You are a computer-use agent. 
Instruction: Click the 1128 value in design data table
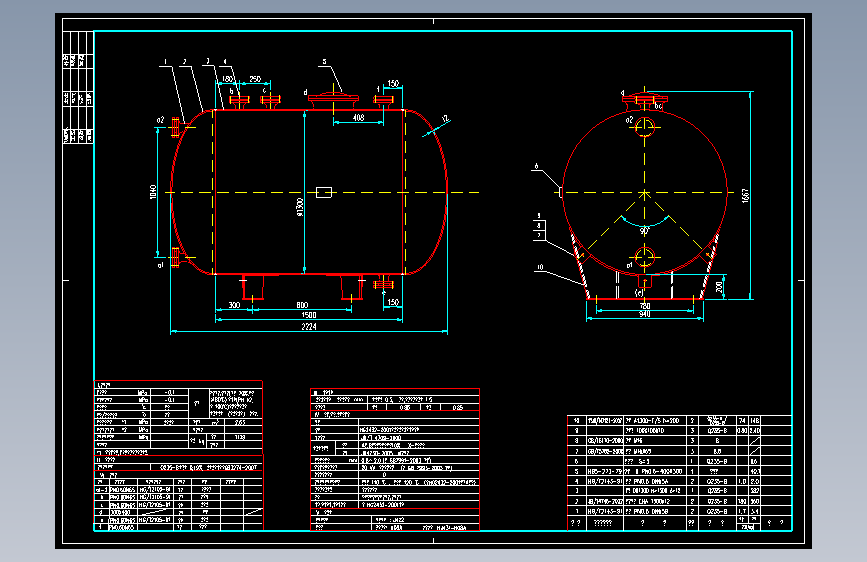pyautogui.click(x=240, y=437)
